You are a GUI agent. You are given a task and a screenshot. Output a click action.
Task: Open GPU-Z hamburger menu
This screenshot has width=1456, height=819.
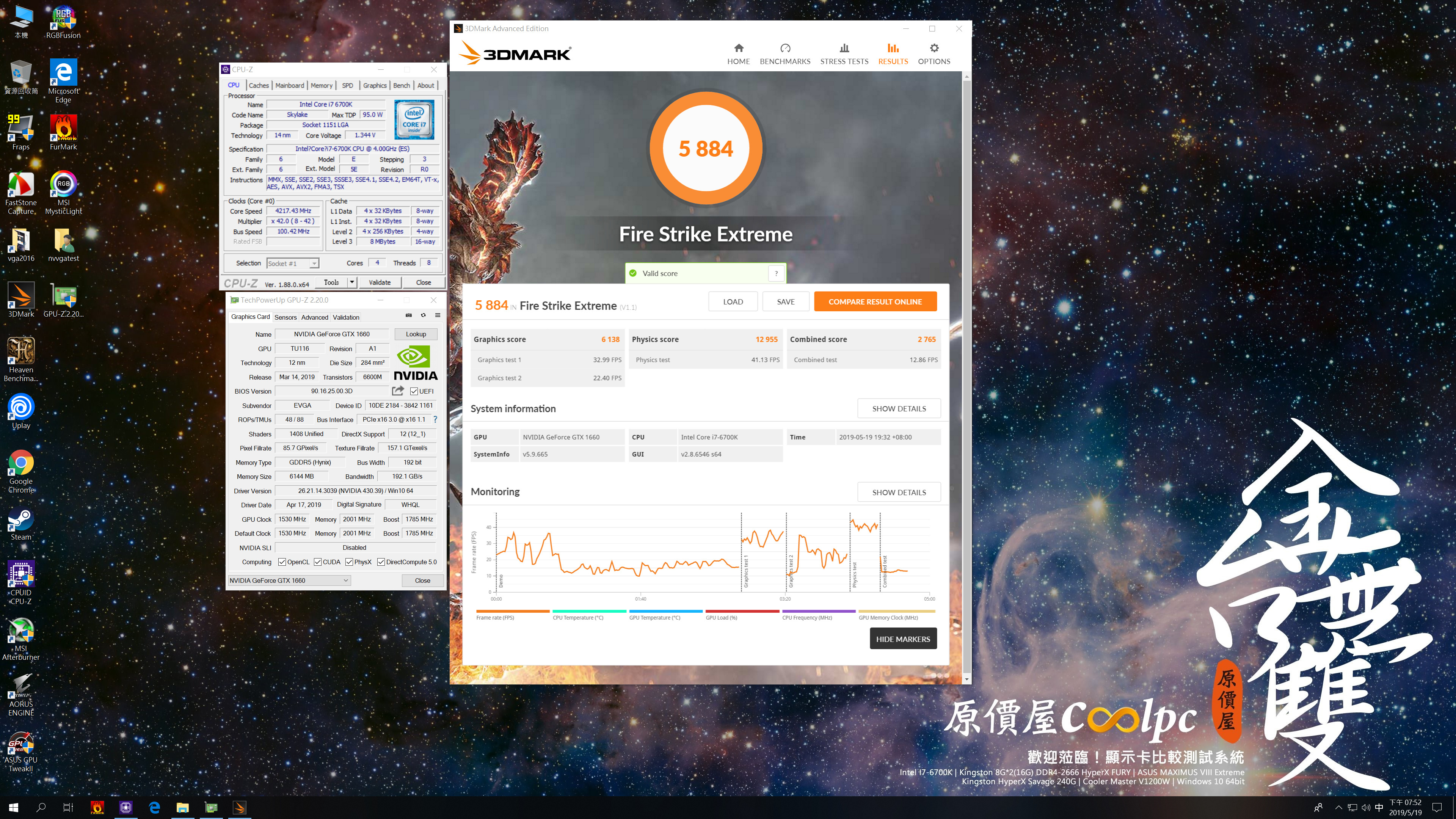tap(438, 315)
